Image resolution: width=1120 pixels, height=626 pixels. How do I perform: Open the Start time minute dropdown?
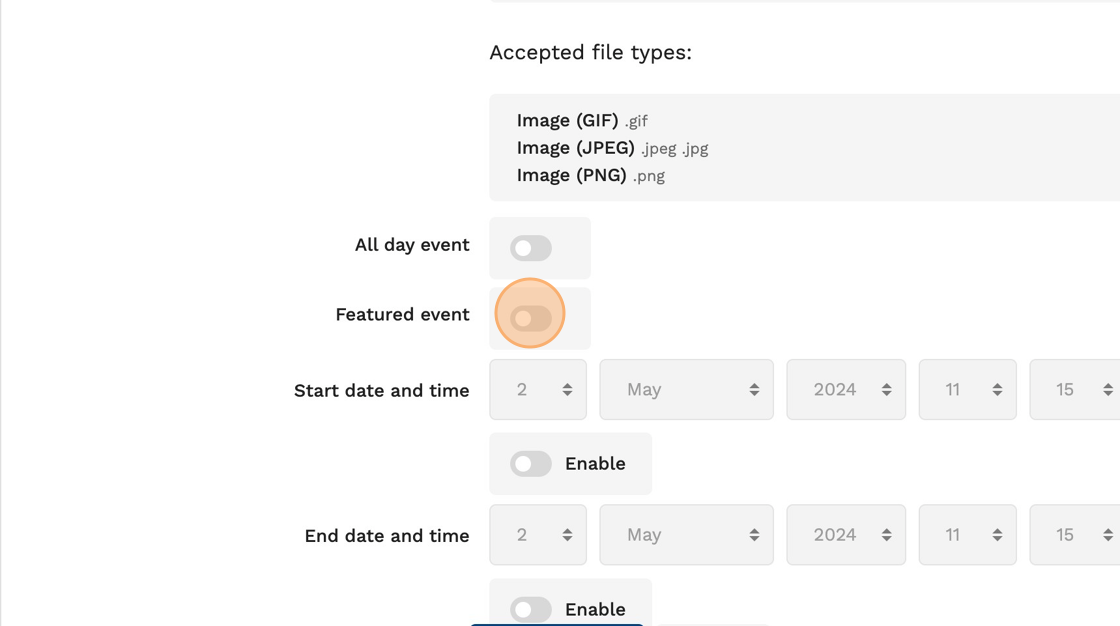click(1076, 390)
